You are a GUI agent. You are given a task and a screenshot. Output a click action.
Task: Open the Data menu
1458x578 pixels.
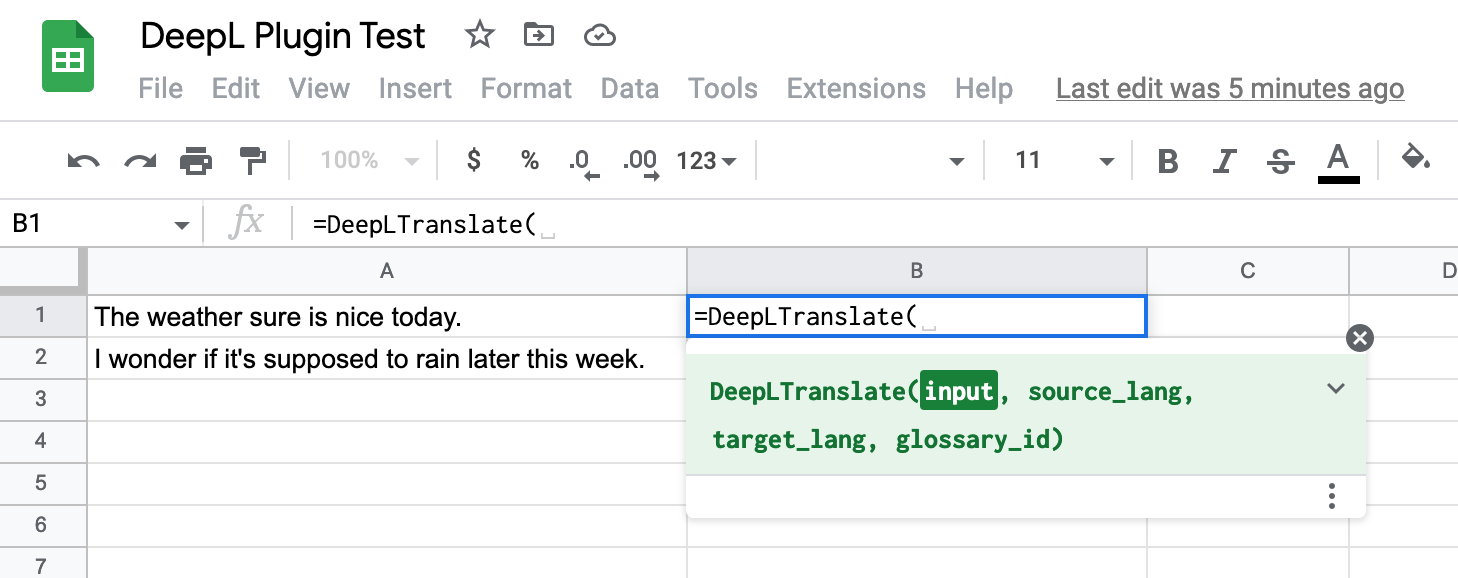pyautogui.click(x=630, y=88)
